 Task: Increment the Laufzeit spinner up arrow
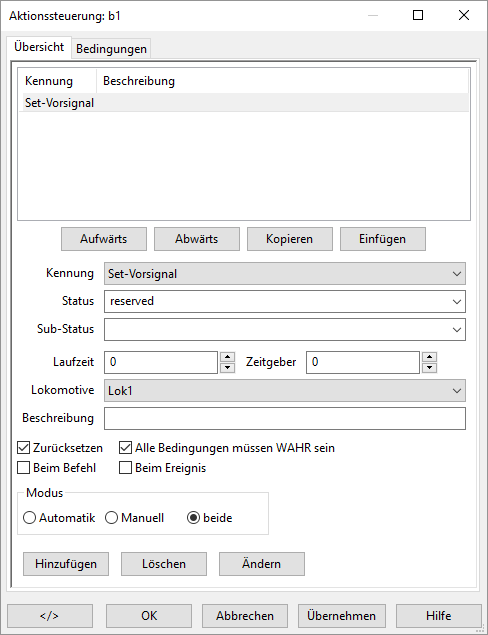(x=228, y=357)
